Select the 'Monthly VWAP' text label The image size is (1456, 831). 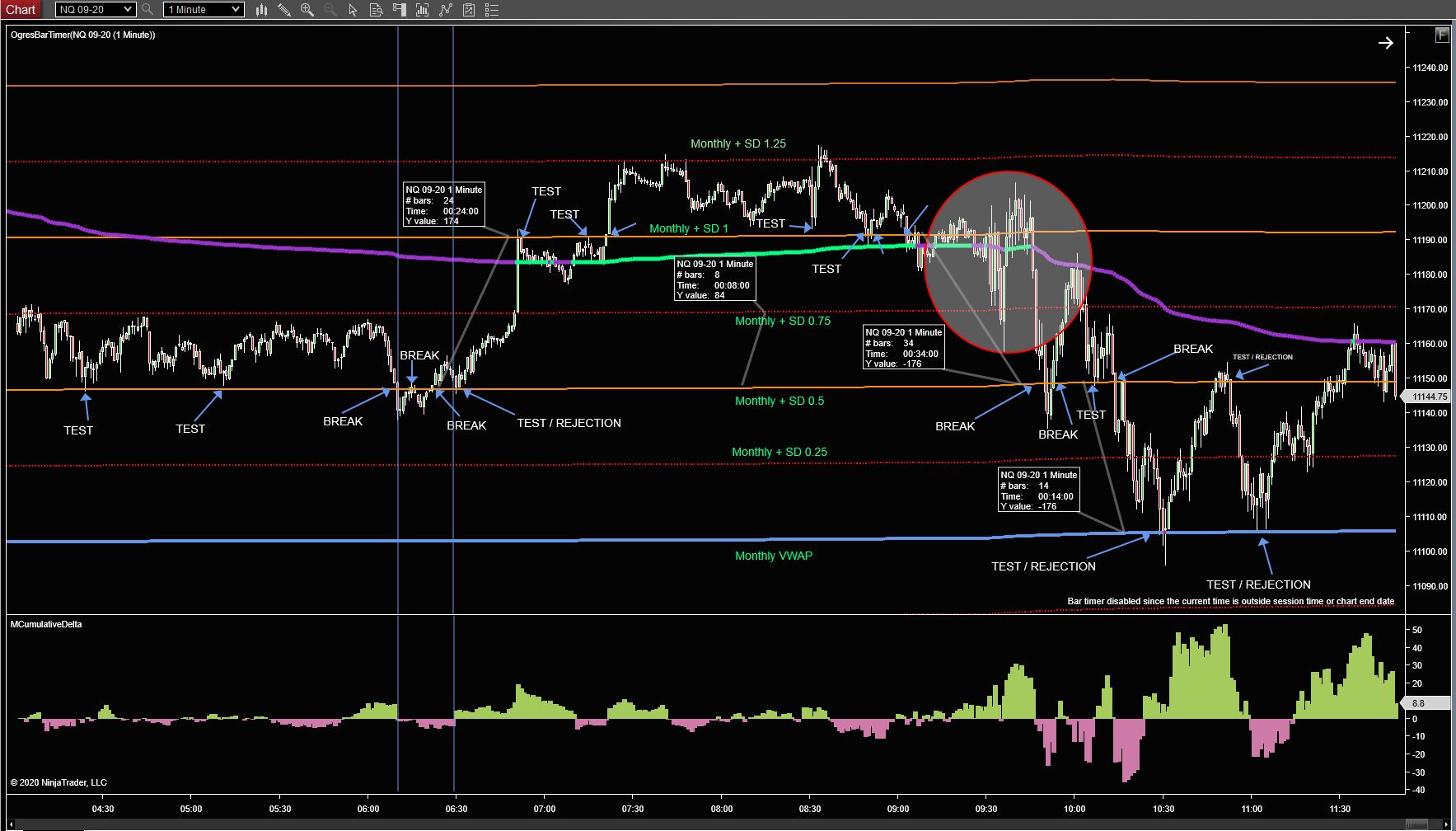(x=774, y=556)
